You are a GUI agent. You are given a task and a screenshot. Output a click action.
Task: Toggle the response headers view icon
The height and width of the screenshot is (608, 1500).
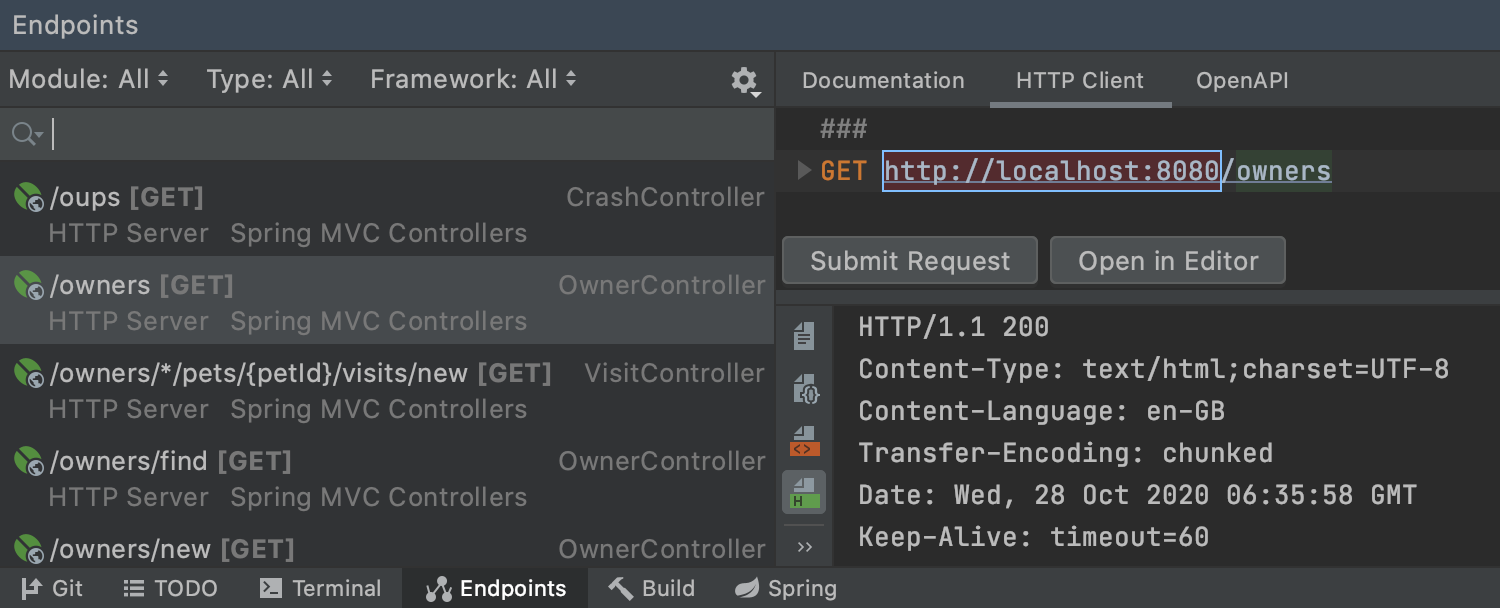(x=804, y=492)
